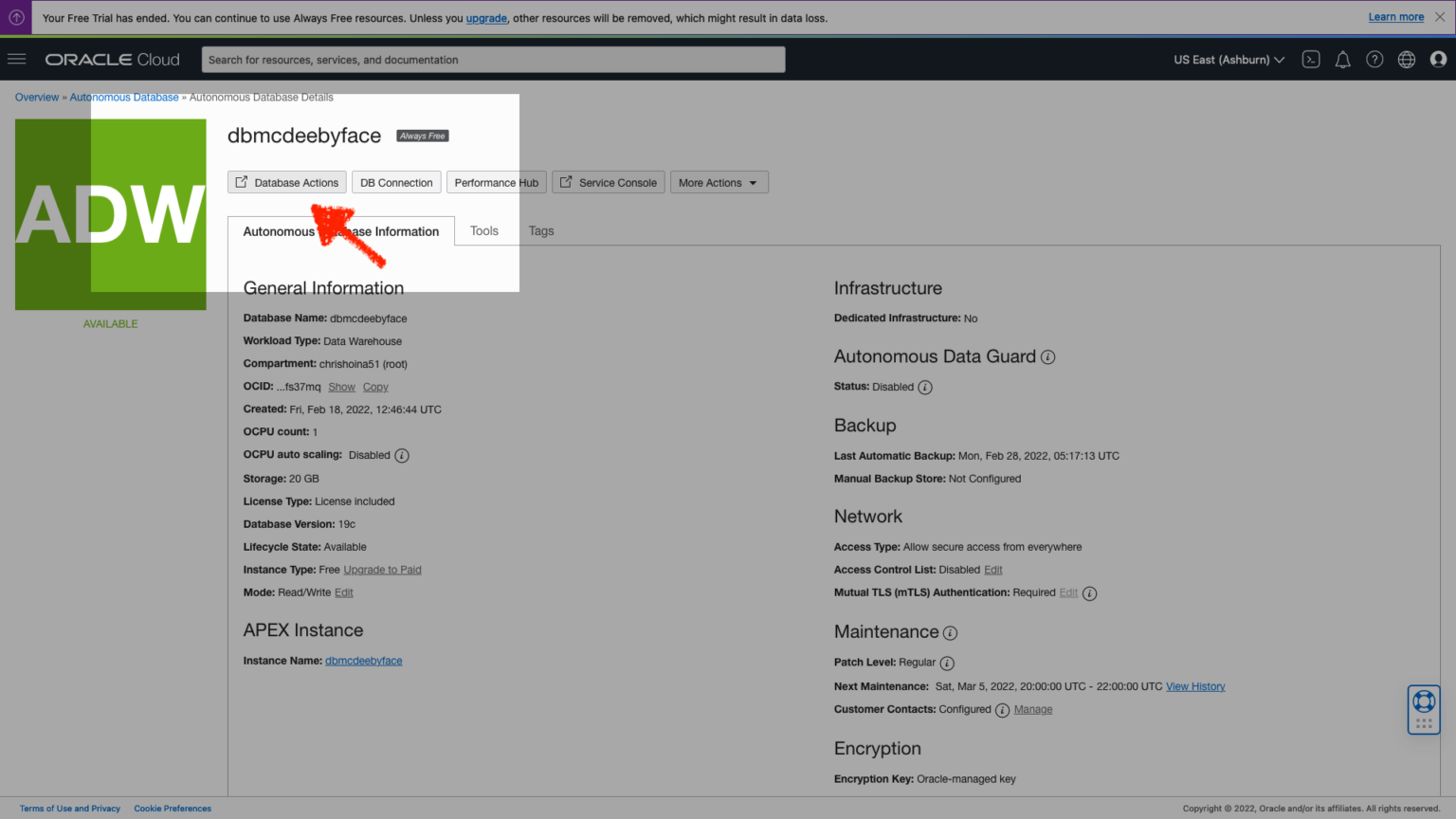
Task: Click the Upgrade to Paid link
Action: (382, 569)
